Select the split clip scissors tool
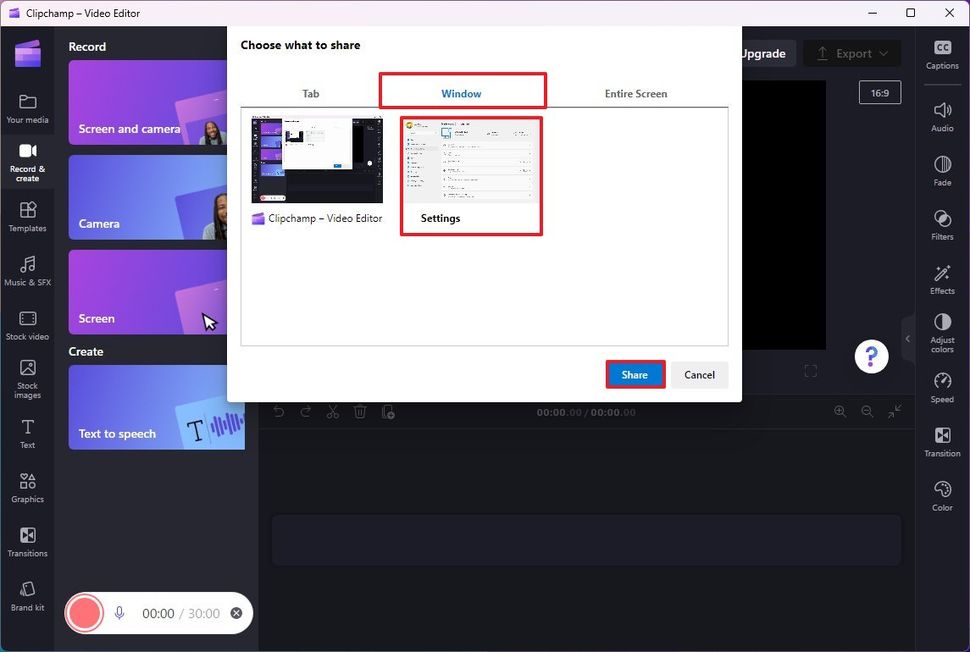The height and width of the screenshot is (652, 970). 332,411
